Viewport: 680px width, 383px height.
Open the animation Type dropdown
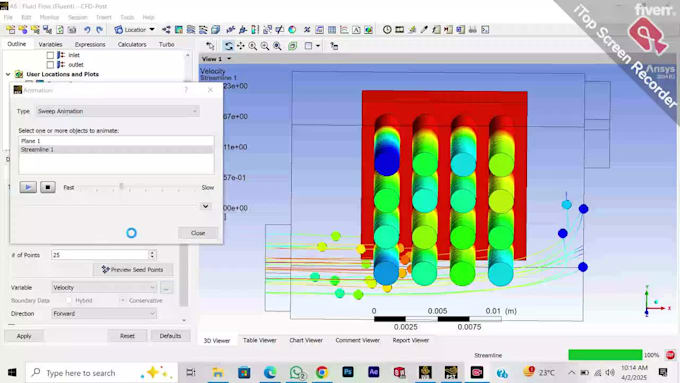pos(118,111)
